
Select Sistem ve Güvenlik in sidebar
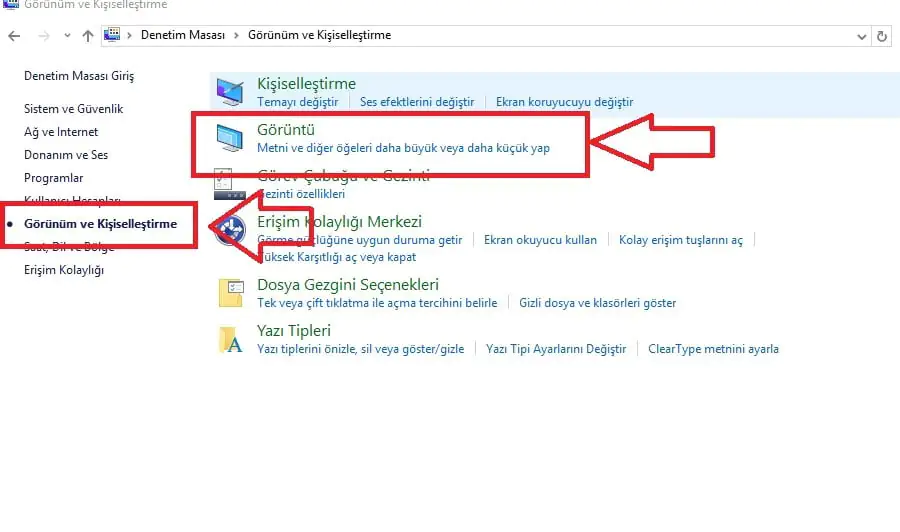point(74,109)
